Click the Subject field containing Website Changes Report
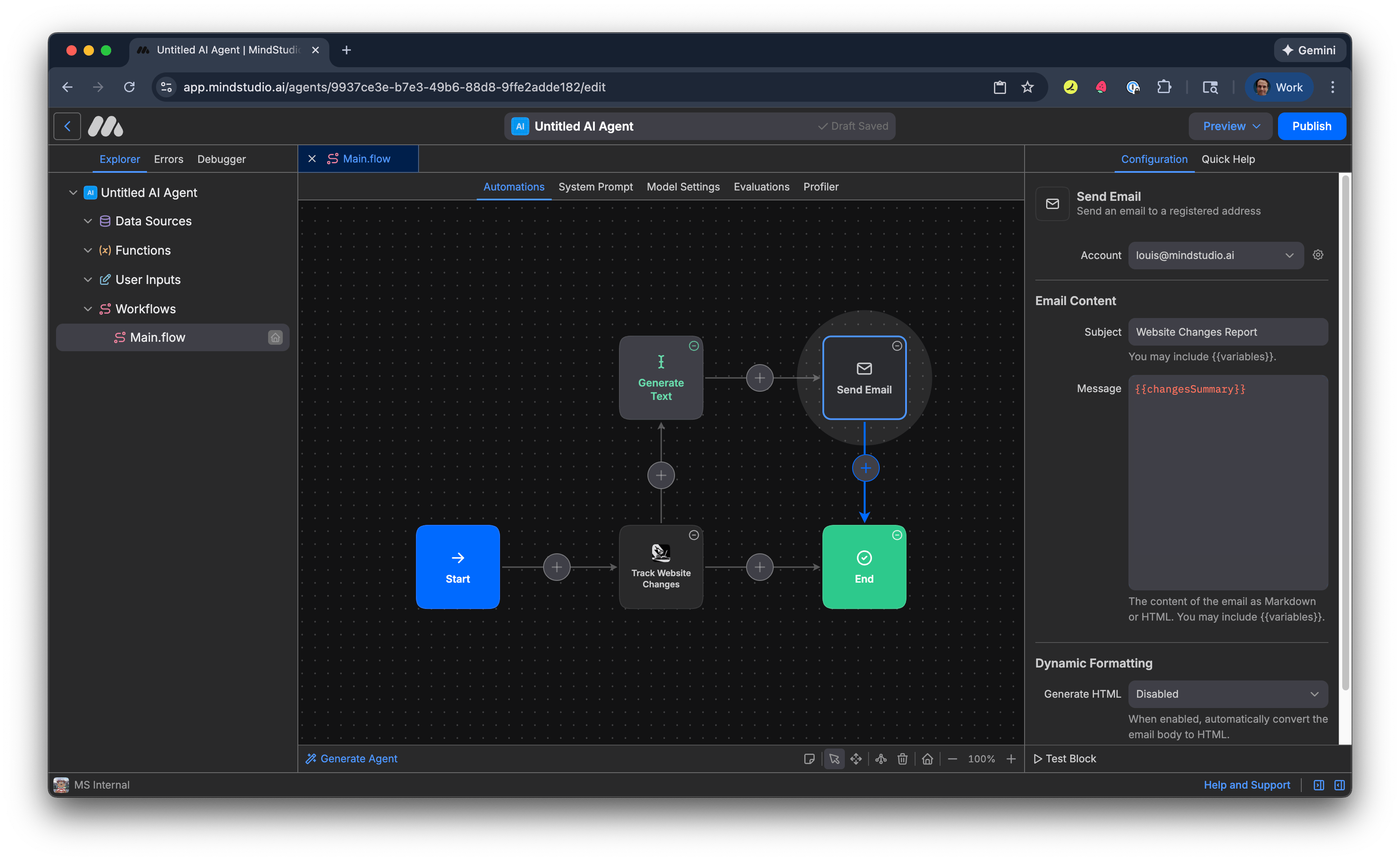 tap(1228, 332)
